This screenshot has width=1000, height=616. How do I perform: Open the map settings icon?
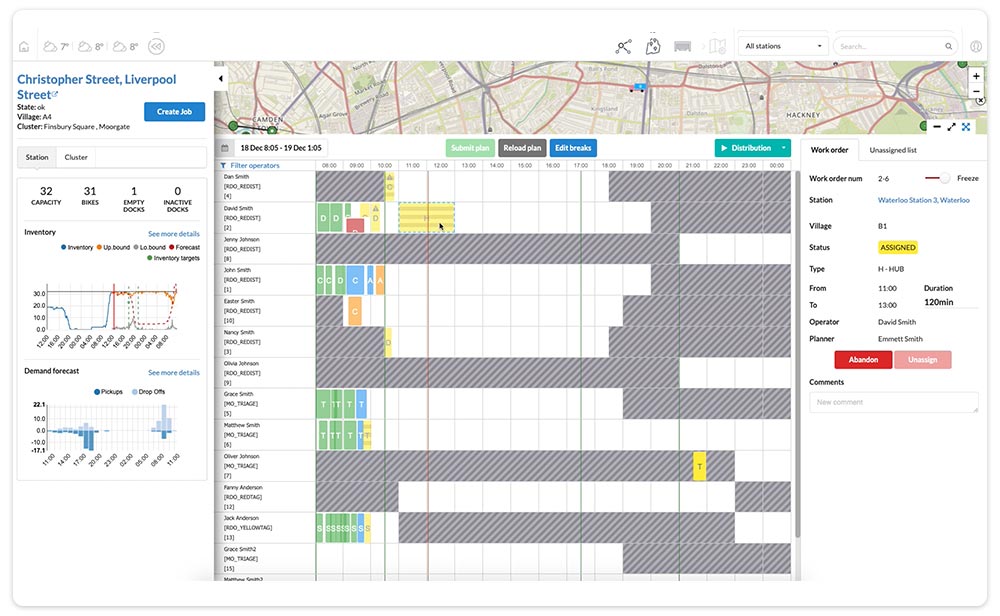(717, 47)
